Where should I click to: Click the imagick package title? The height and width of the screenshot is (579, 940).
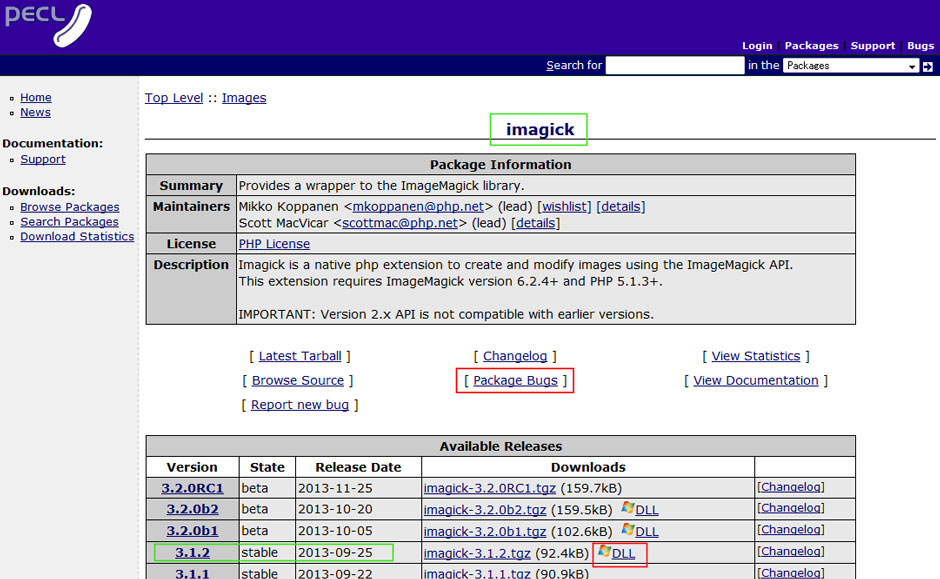[x=540, y=129]
